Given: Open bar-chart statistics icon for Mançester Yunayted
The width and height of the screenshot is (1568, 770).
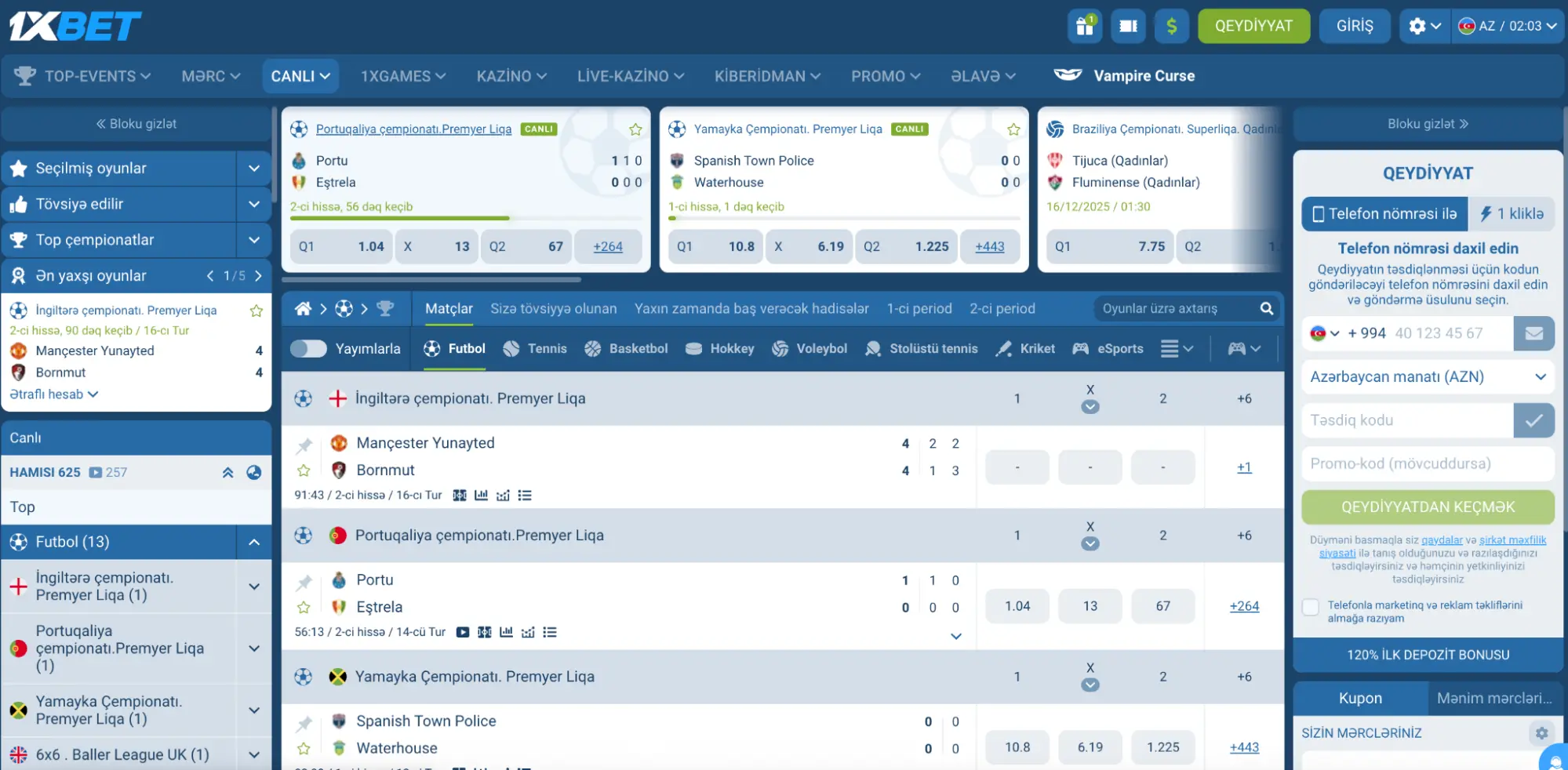Looking at the screenshot, I should (481, 496).
